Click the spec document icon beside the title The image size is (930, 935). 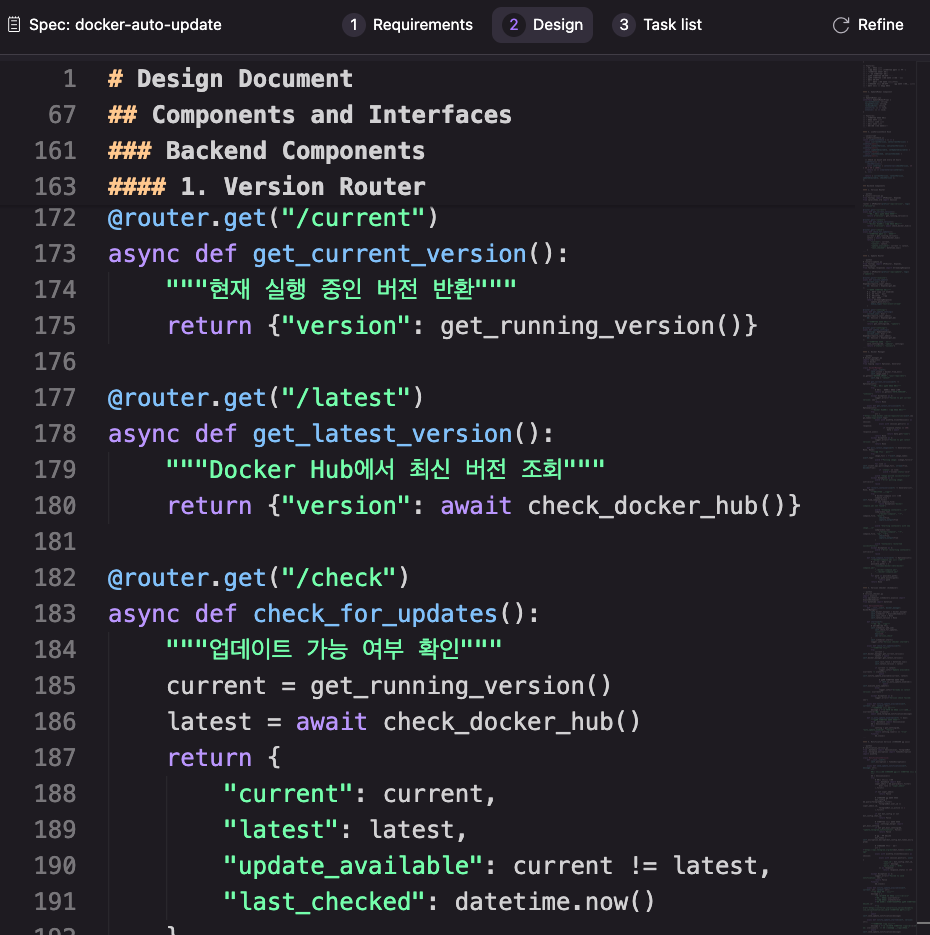15,25
